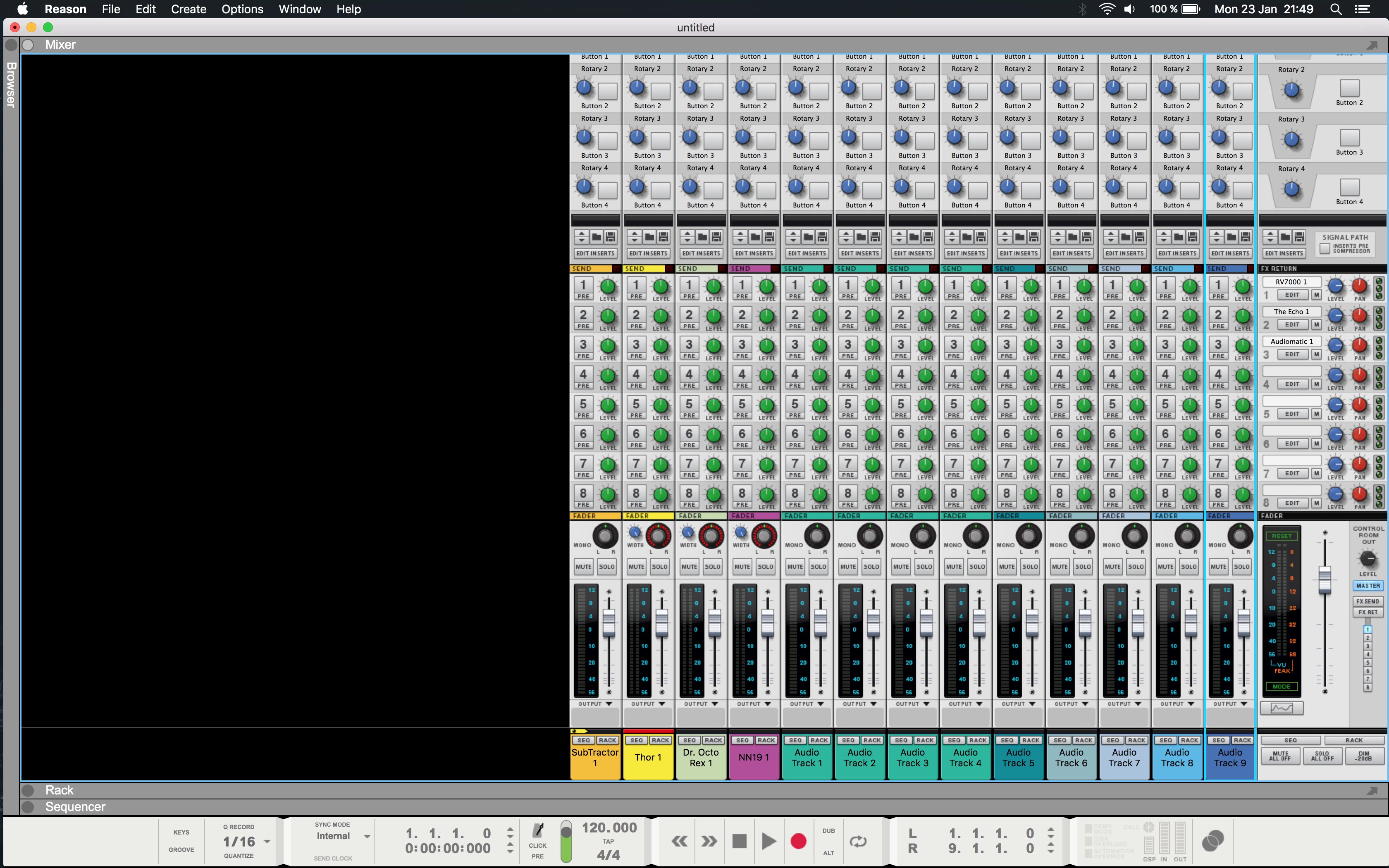This screenshot has height=868, width=1389.
Task: Click left locator stepper arrows
Action: (1050, 832)
